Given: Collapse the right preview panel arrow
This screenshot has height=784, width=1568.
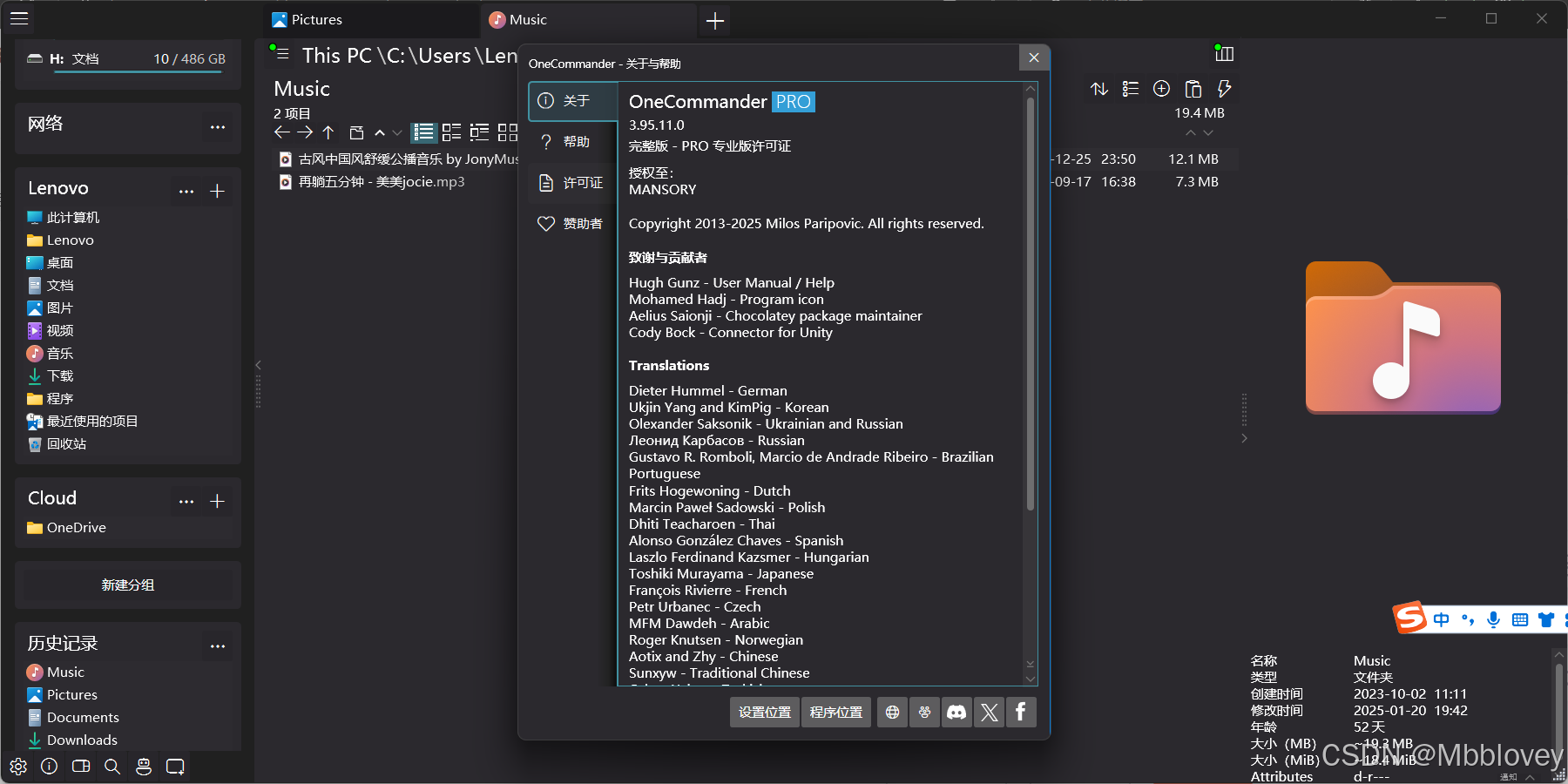Looking at the screenshot, I should coord(1244,438).
